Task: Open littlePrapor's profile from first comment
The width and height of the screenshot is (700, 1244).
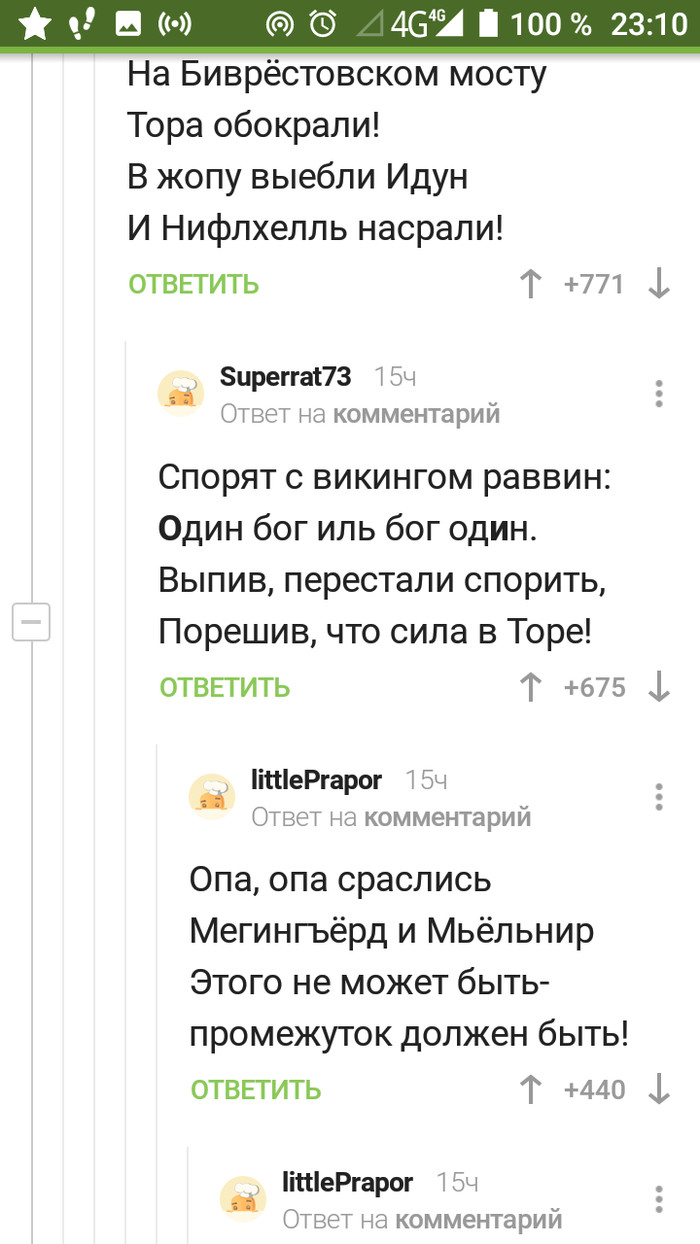Action: click(x=316, y=780)
